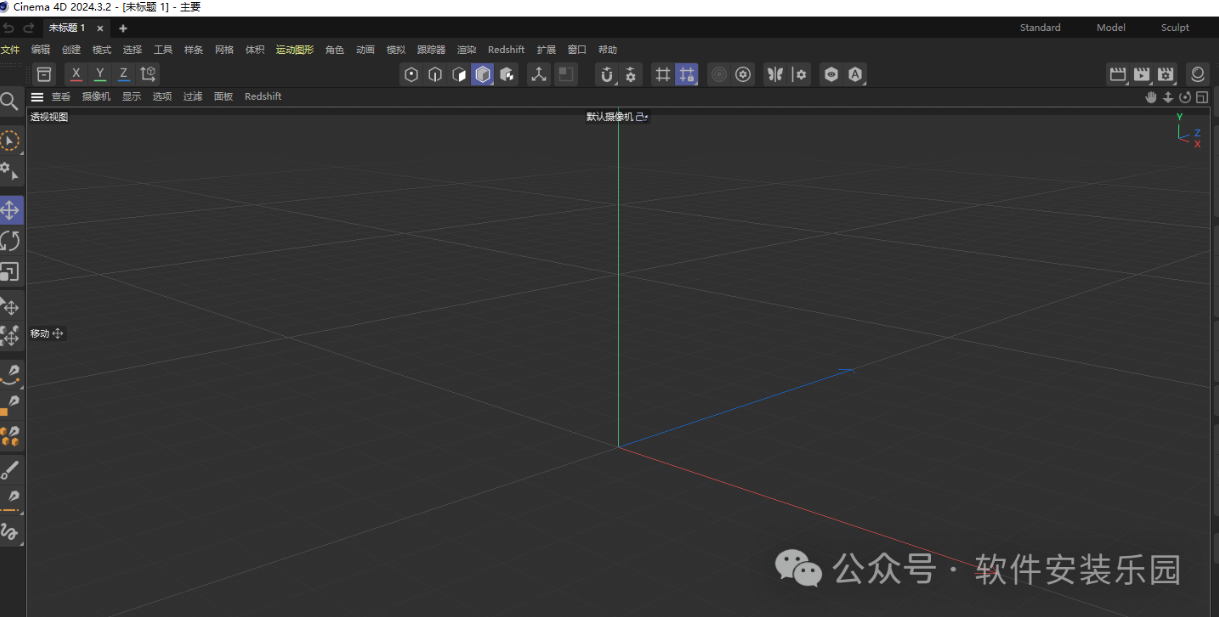Viewport: 1219px width, 617px height.
Task: Switch to Polygons mode cube icon
Action: pos(459,74)
